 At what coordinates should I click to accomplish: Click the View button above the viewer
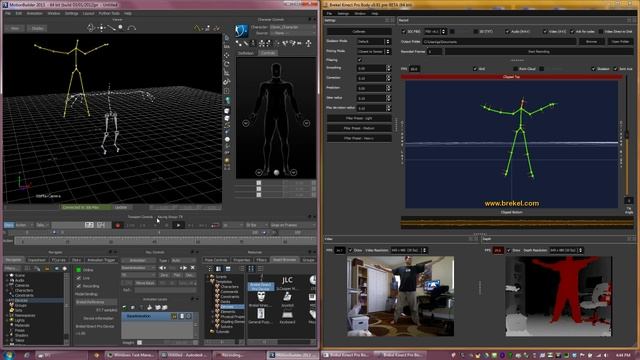[15, 28]
